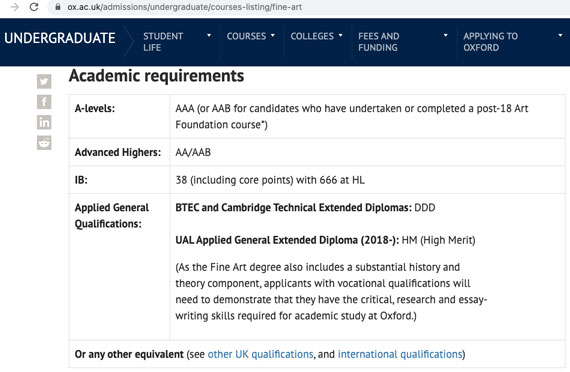Share page via Reddit icon

click(x=44, y=143)
